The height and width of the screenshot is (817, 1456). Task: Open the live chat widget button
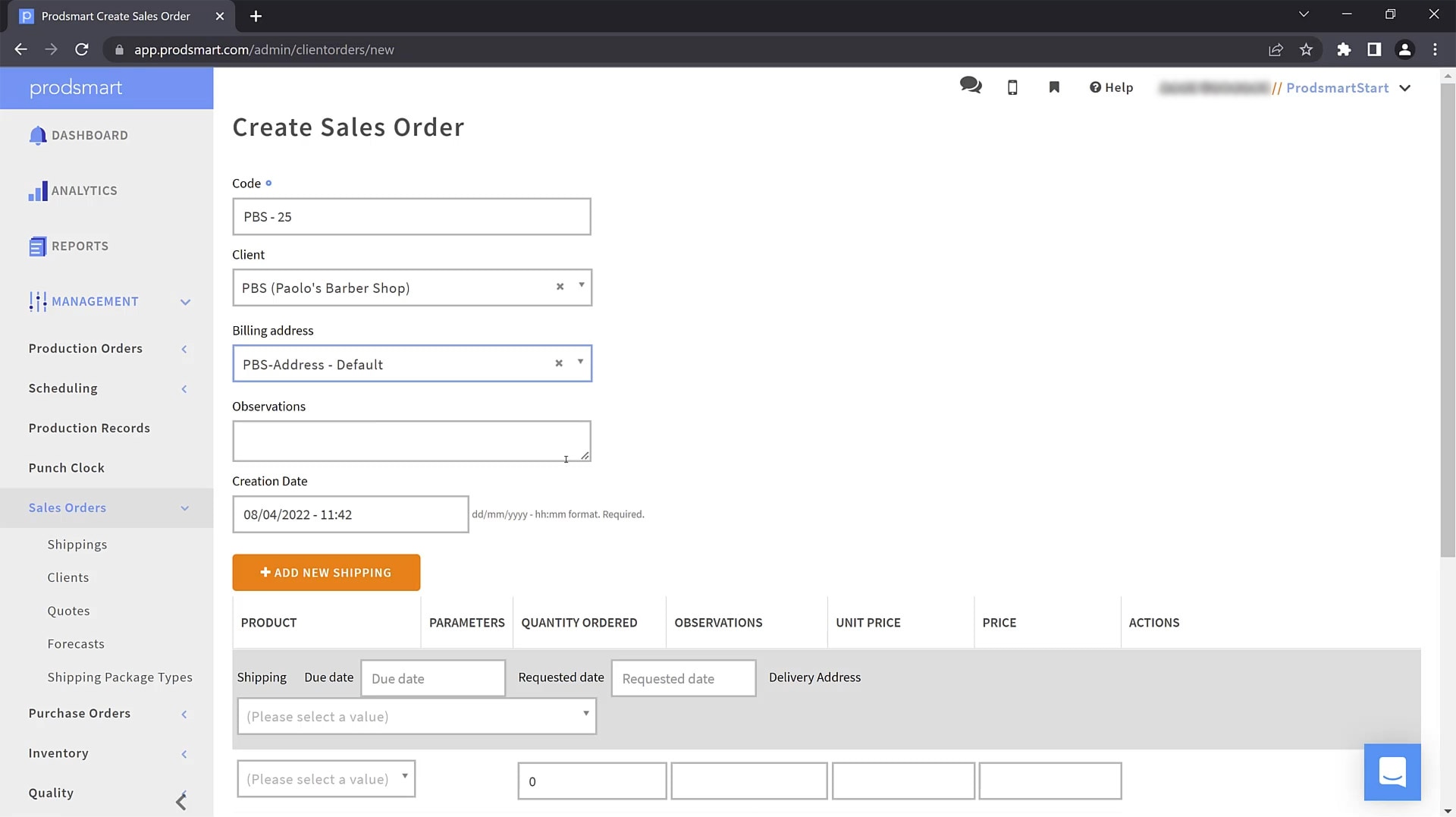pos(1392,772)
